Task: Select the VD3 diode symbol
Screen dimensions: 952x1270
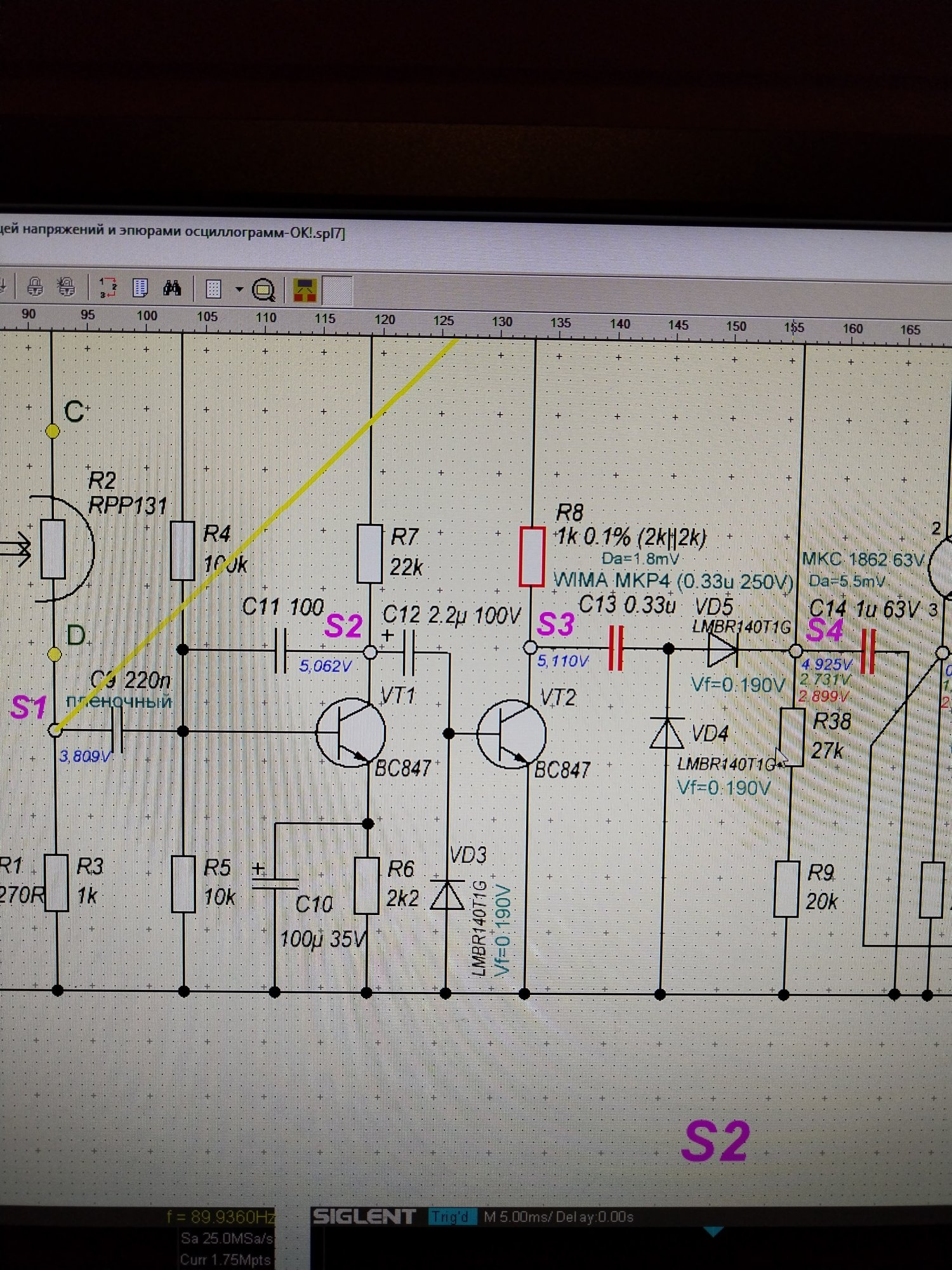Action: [x=447, y=894]
